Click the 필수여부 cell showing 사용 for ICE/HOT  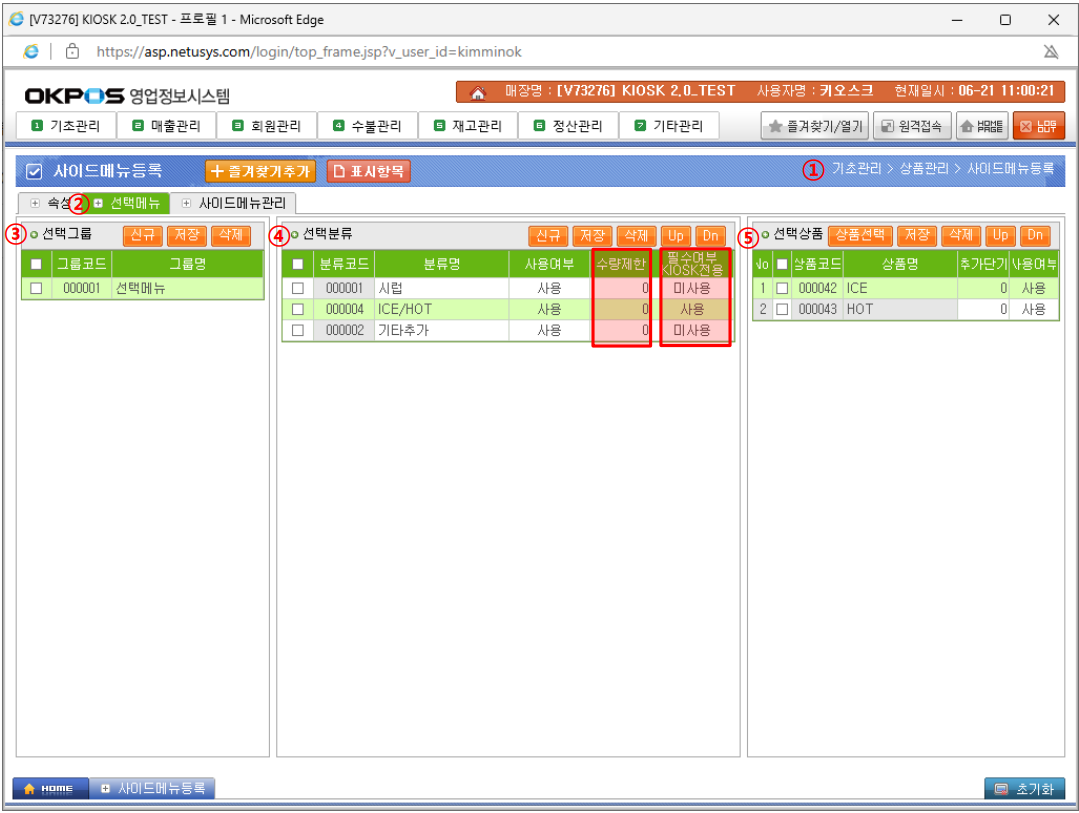click(x=692, y=309)
